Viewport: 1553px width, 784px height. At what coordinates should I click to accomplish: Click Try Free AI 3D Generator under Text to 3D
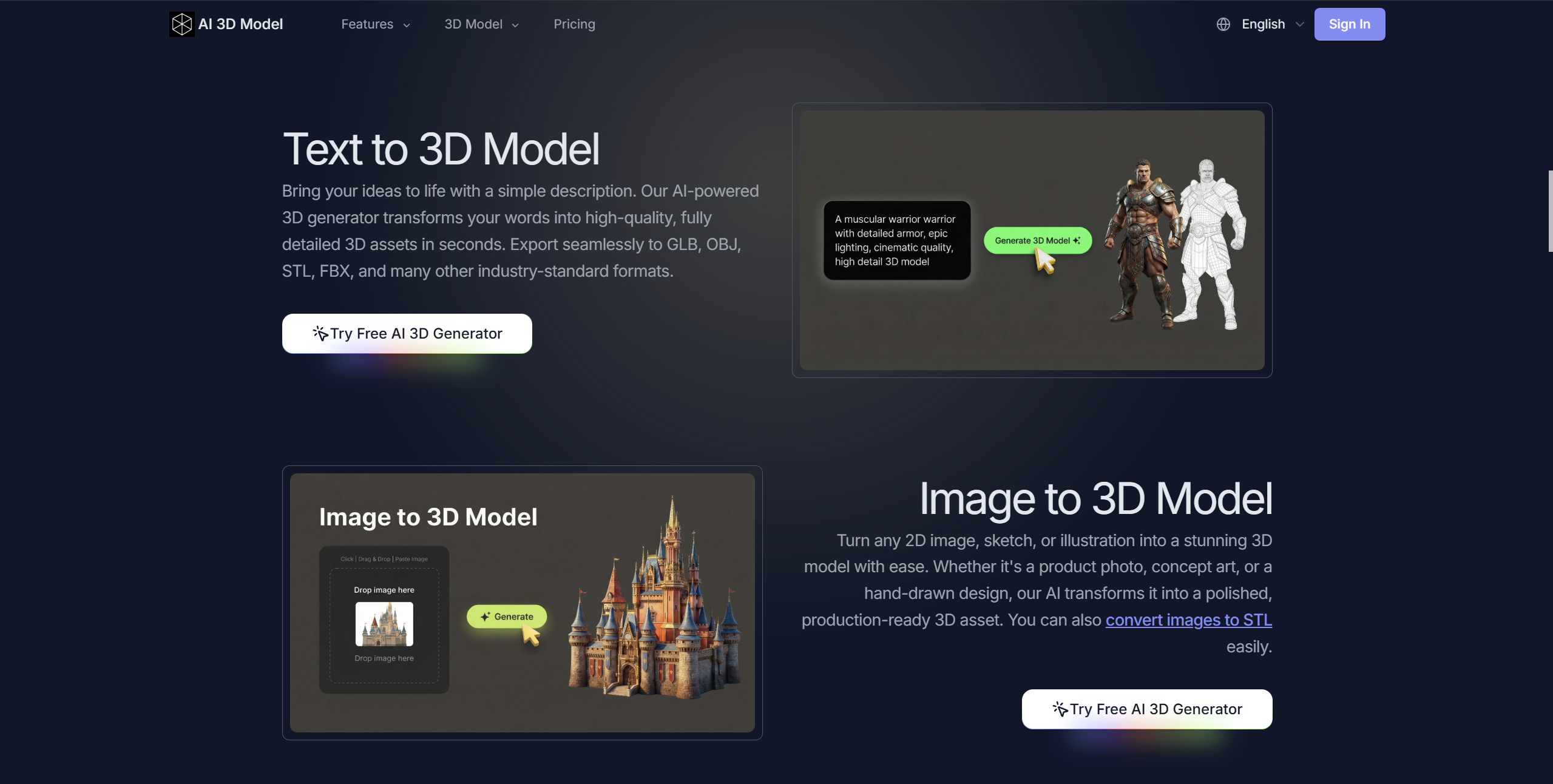tap(406, 333)
